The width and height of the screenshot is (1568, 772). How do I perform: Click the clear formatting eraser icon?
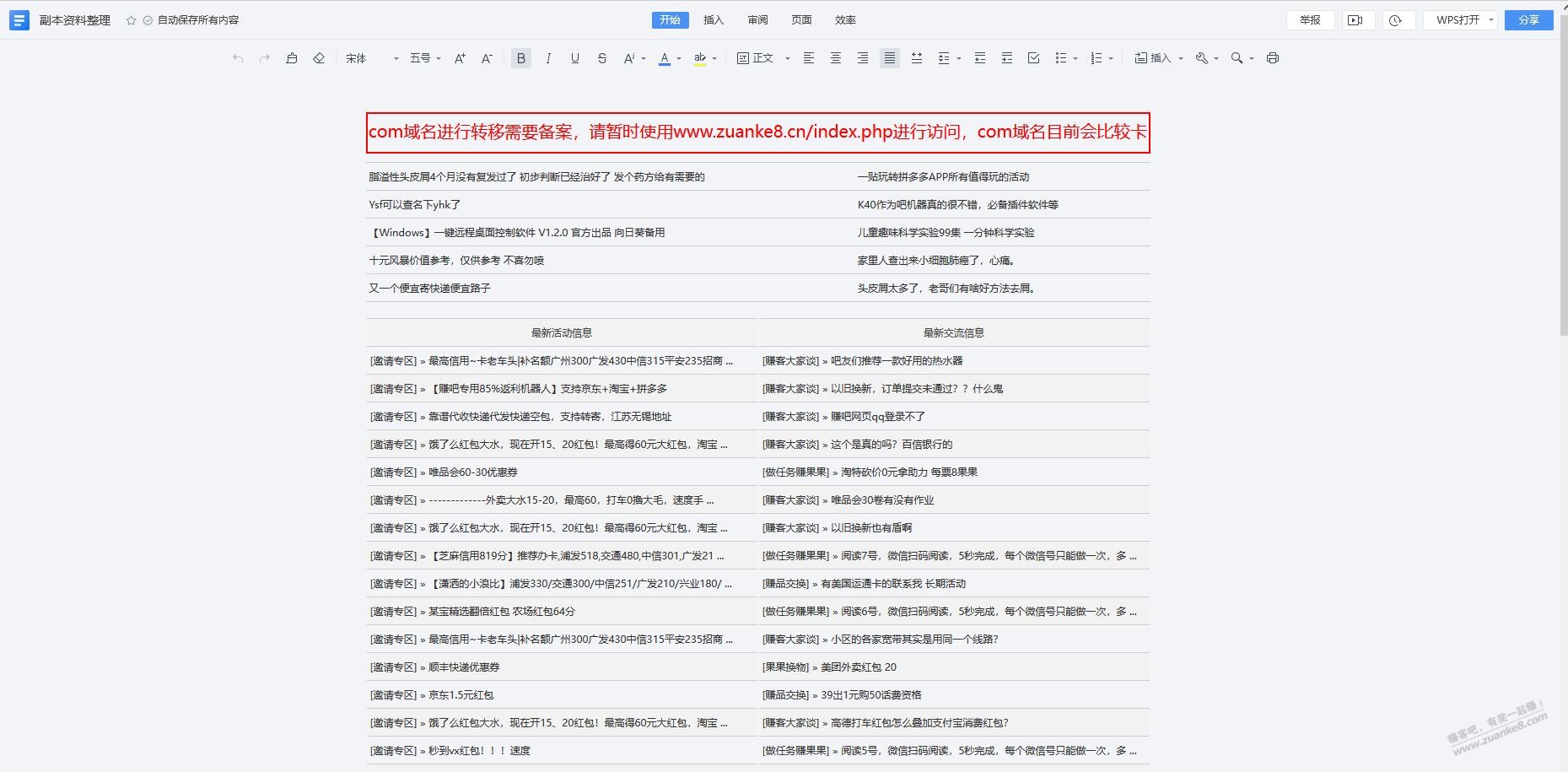(x=319, y=58)
